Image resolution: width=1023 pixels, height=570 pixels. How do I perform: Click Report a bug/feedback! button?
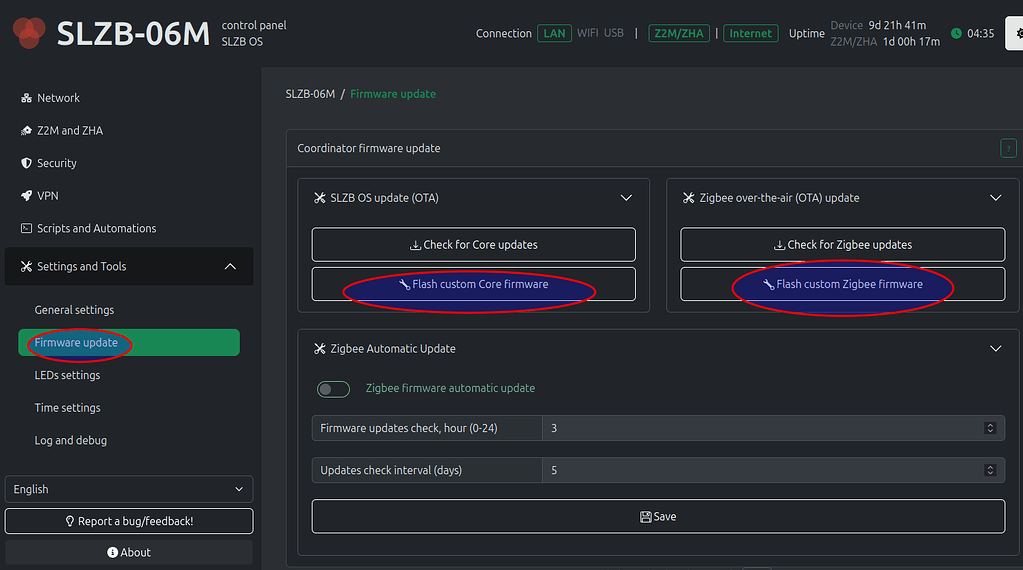tap(129, 521)
